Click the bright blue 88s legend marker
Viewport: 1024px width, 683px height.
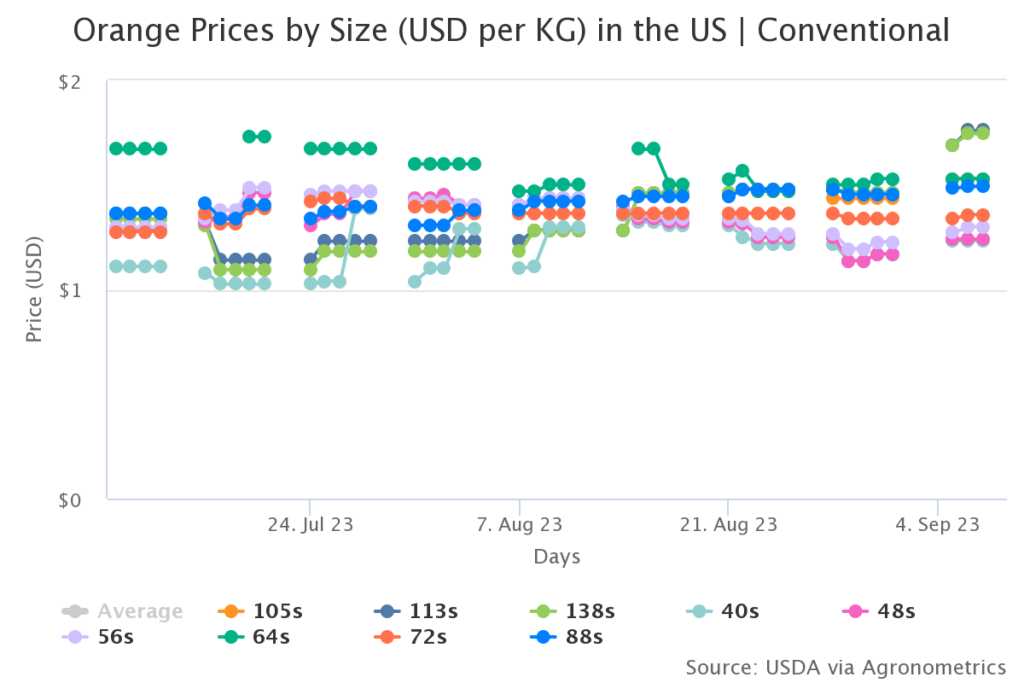pos(539,635)
